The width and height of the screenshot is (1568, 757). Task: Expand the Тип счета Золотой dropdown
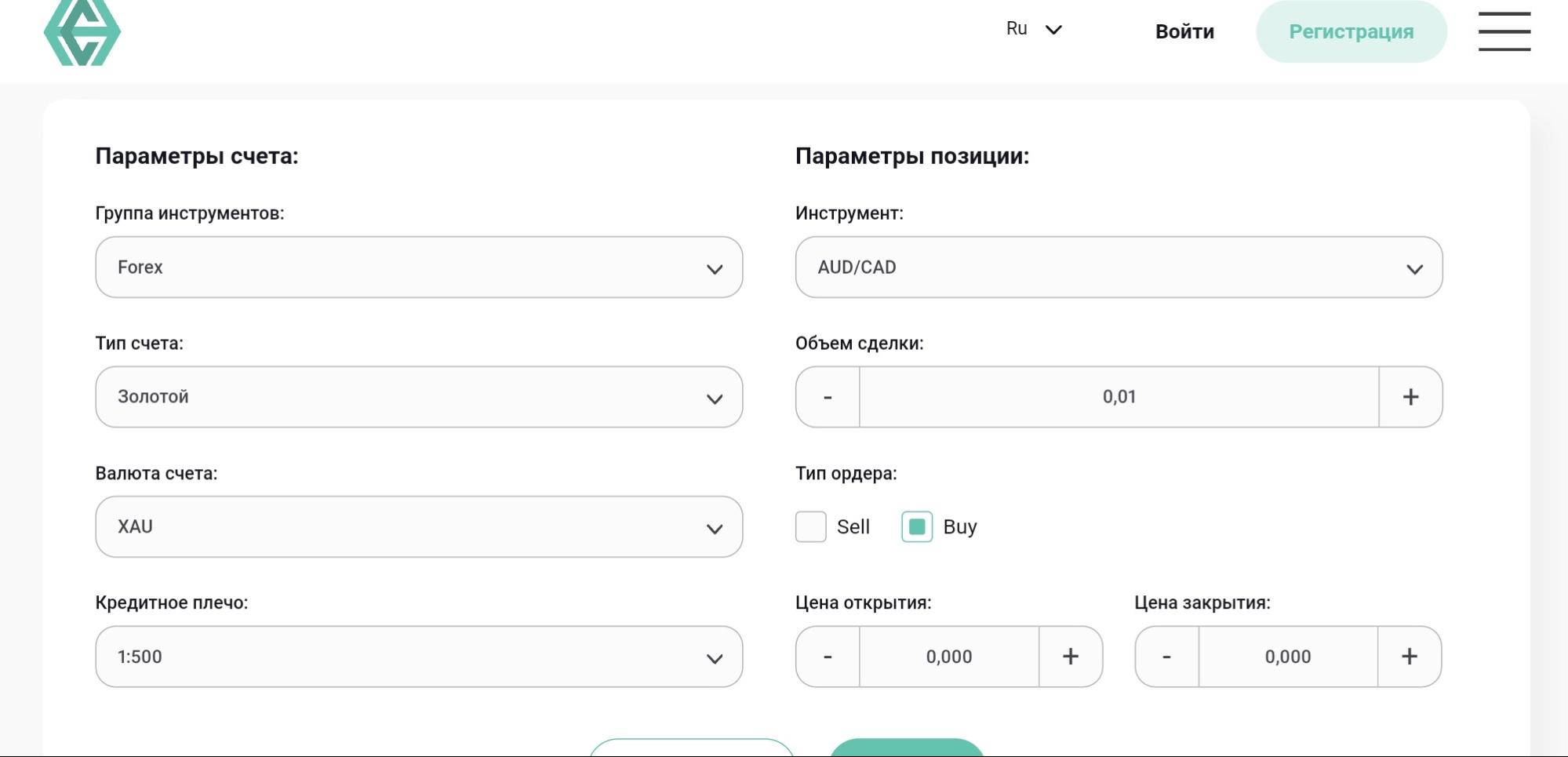[x=419, y=397]
